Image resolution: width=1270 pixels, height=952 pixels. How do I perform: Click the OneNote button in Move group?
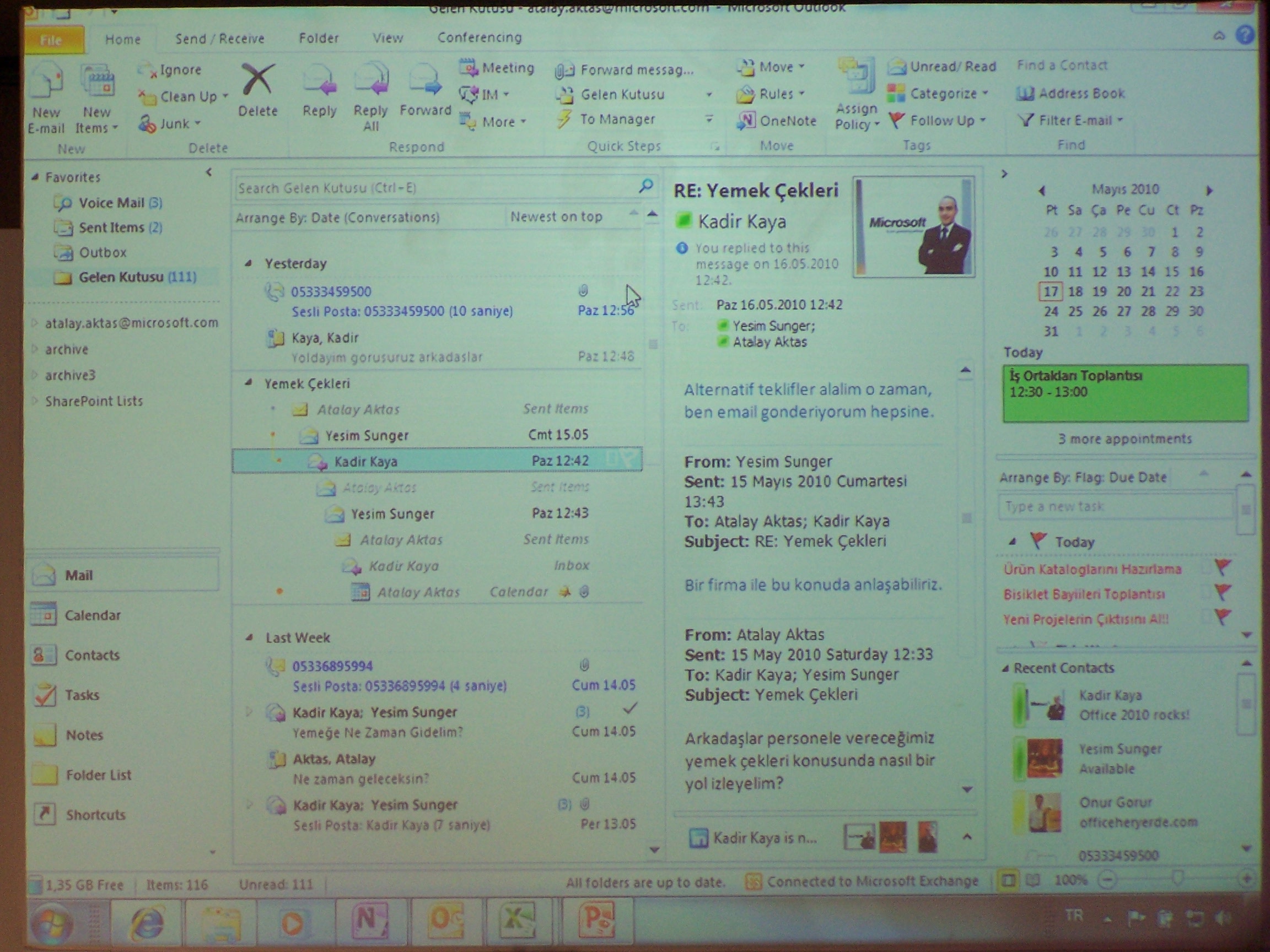point(776,121)
